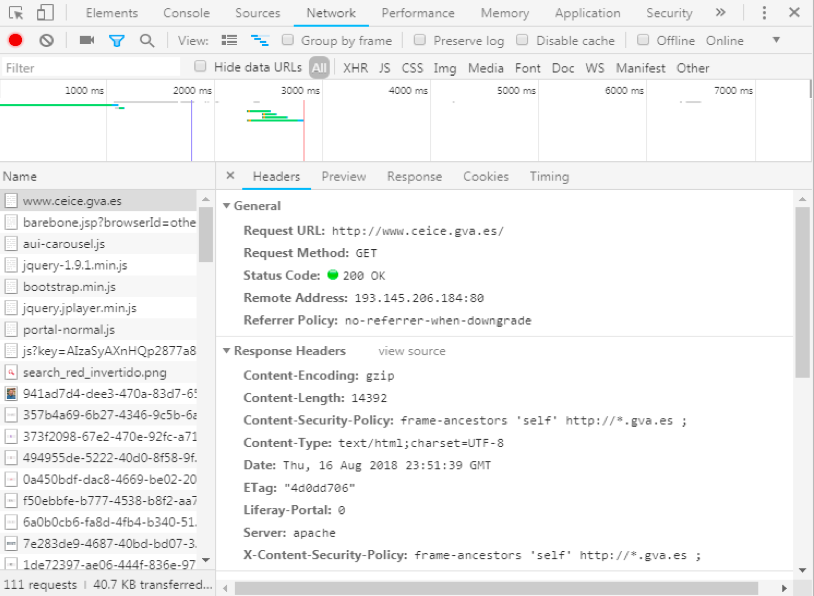This screenshot has height=596, width=814.
Task: Filter requests by Img type
Action: 444,68
